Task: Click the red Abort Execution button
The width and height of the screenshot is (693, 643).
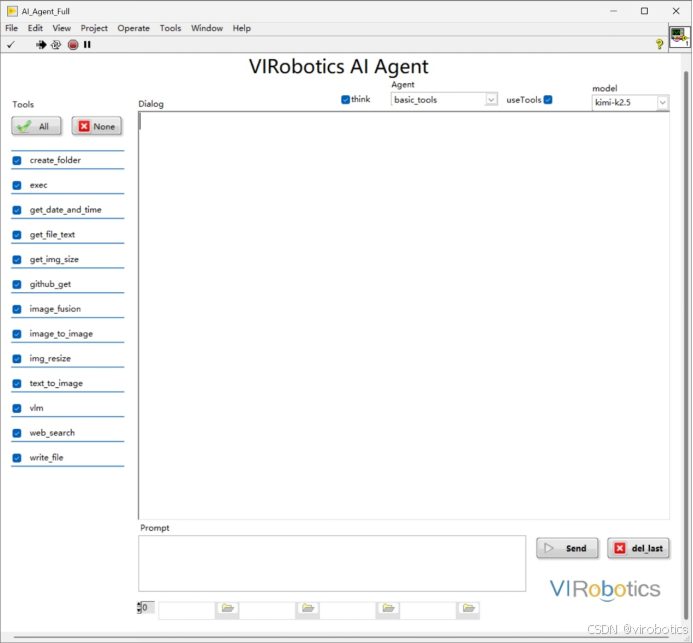Action: [73, 45]
